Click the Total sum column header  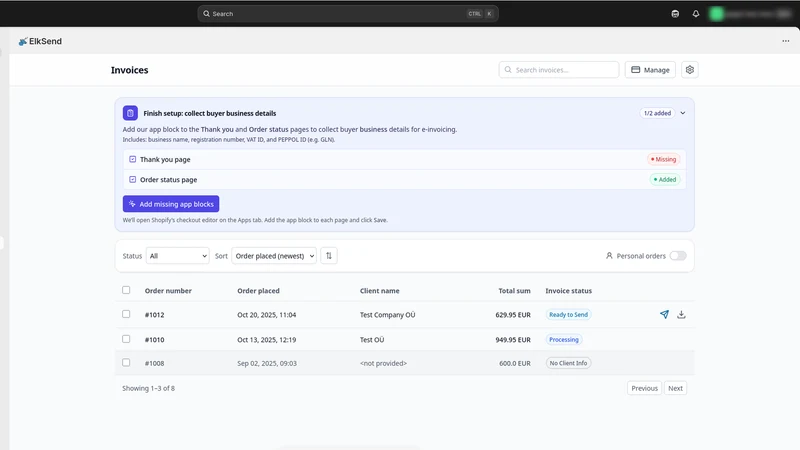[514, 291]
